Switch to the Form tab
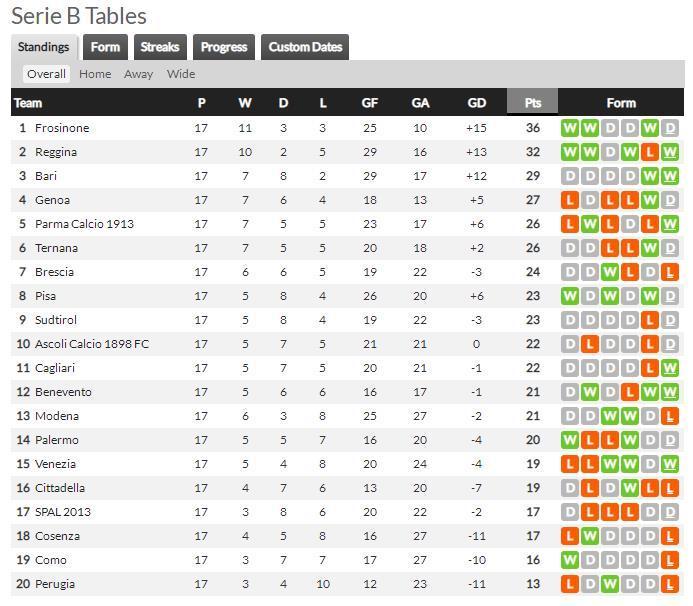693x606 pixels. pos(105,47)
